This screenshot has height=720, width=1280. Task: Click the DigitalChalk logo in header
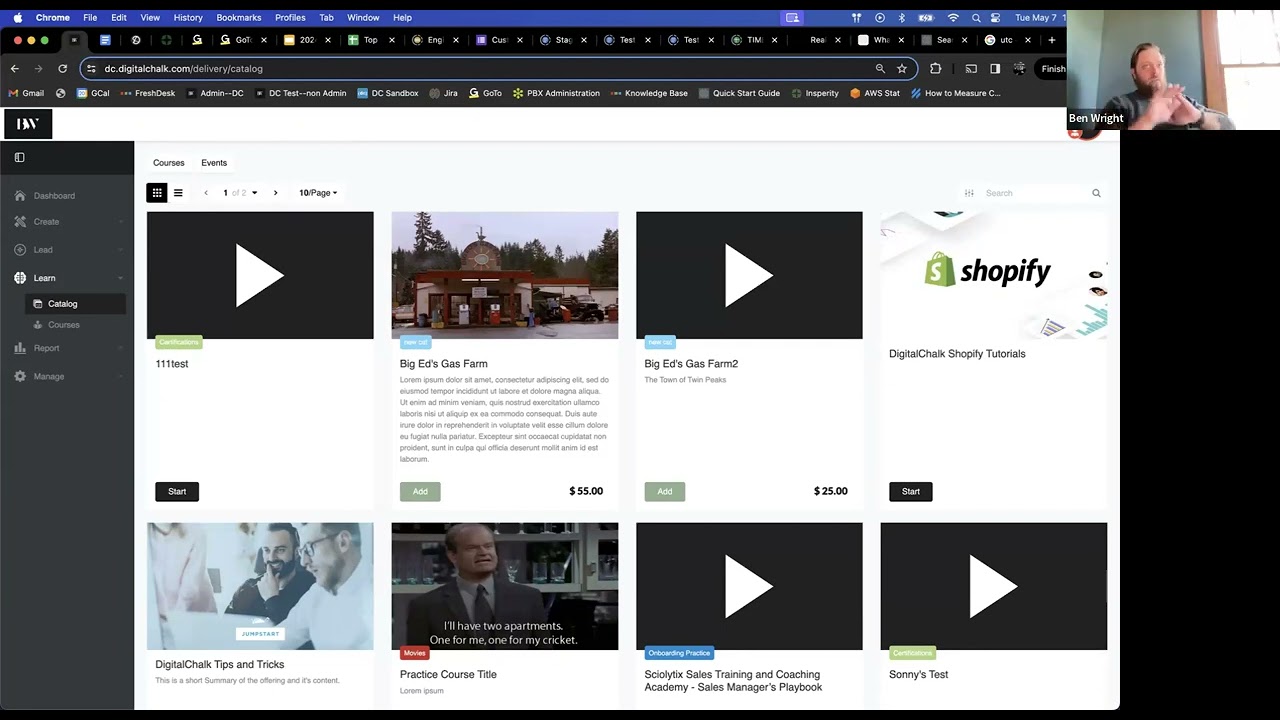tap(28, 124)
